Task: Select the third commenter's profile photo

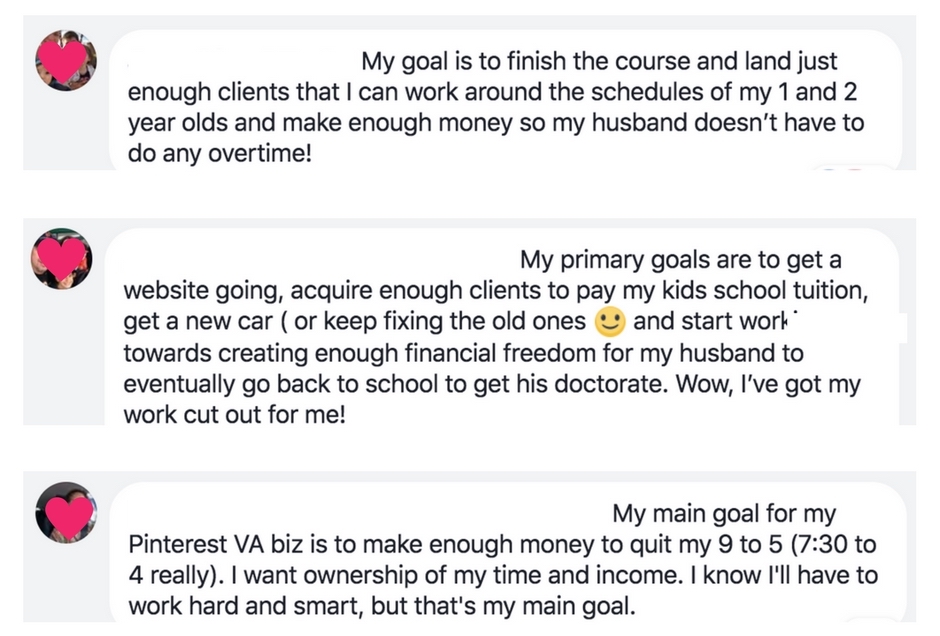Action: 66,513
